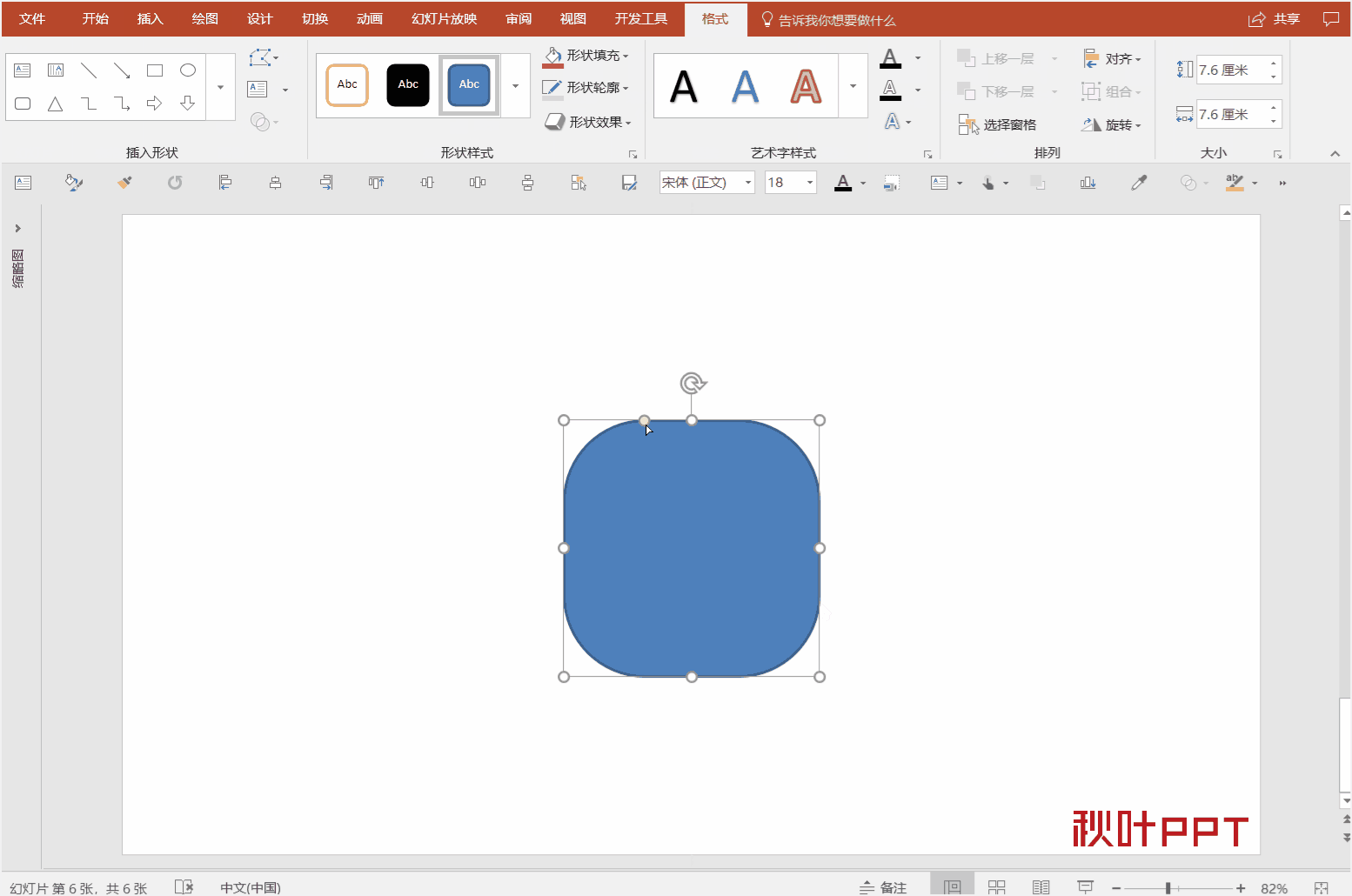Switch to the Home (开始) tab

[96, 19]
